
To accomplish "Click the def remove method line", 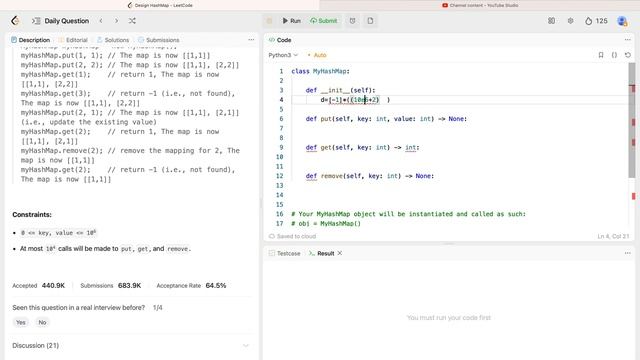I will click(x=370, y=176).
